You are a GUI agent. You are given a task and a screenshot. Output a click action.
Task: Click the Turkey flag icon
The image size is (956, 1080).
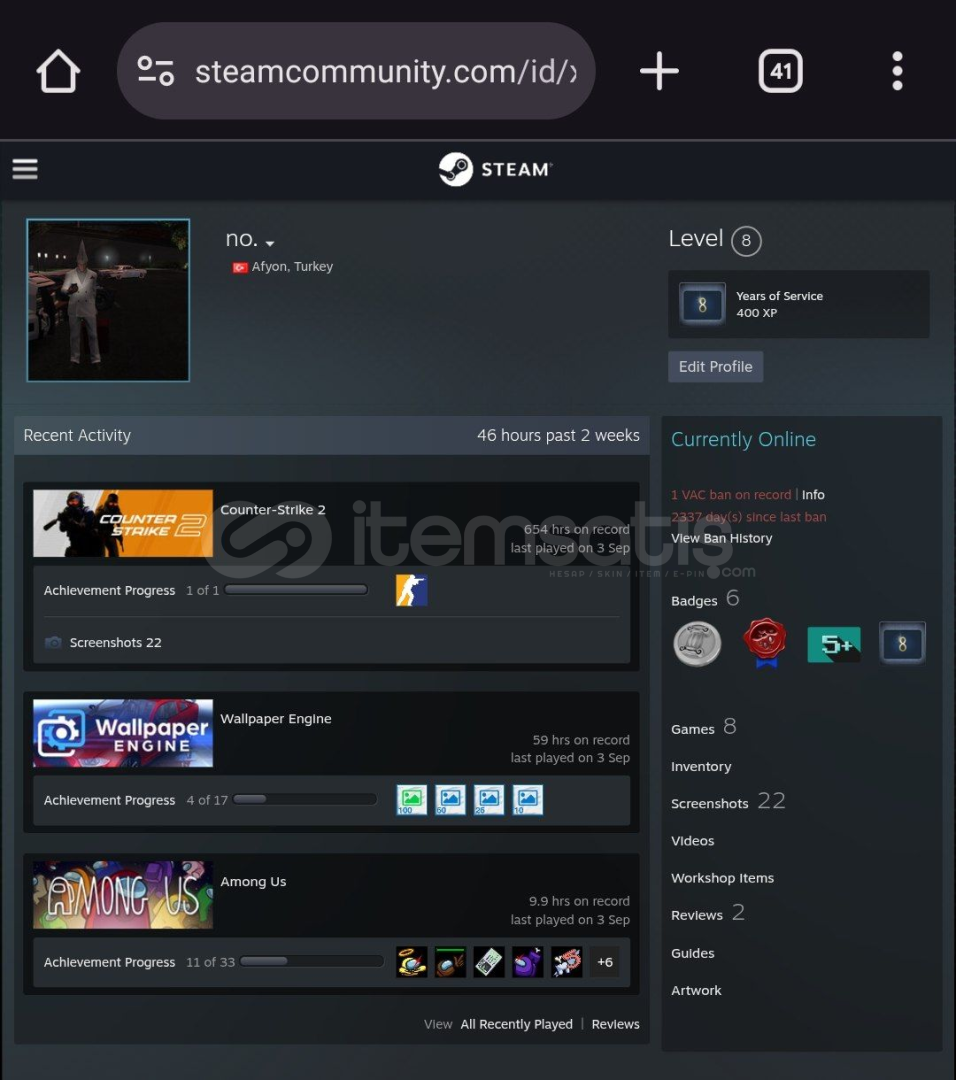pyautogui.click(x=240, y=267)
